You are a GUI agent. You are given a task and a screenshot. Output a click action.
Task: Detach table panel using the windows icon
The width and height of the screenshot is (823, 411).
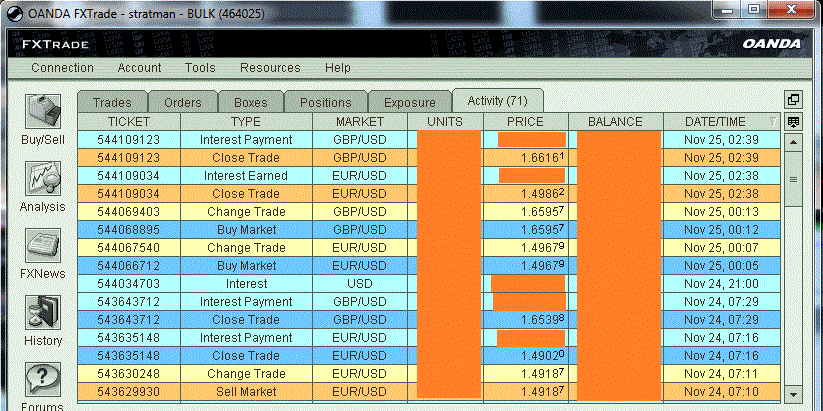coord(793,100)
